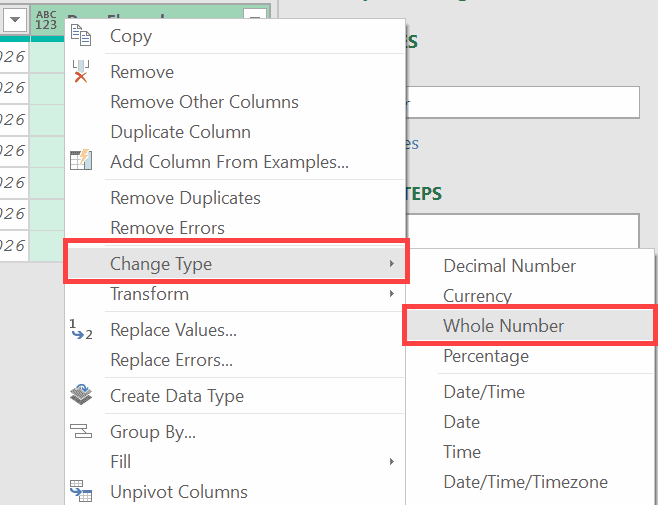This screenshot has width=658, height=505.
Task: Open the Change Type menu entry
Action: pyautogui.click(x=236, y=264)
